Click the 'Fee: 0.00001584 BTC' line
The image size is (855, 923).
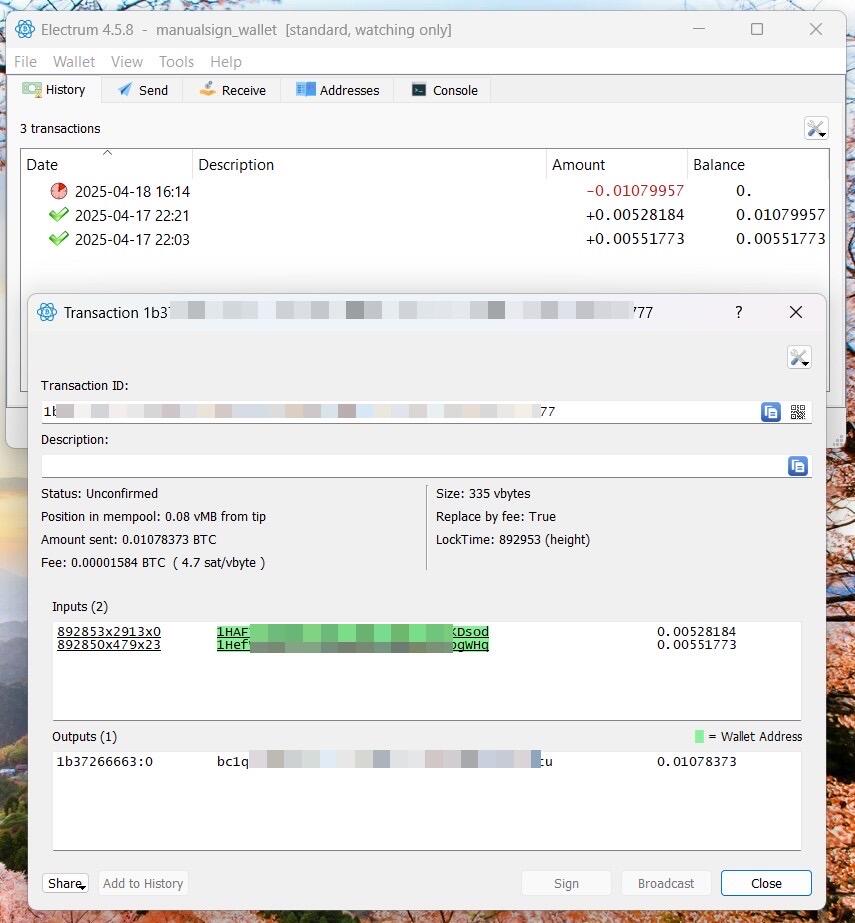[x=153, y=563]
